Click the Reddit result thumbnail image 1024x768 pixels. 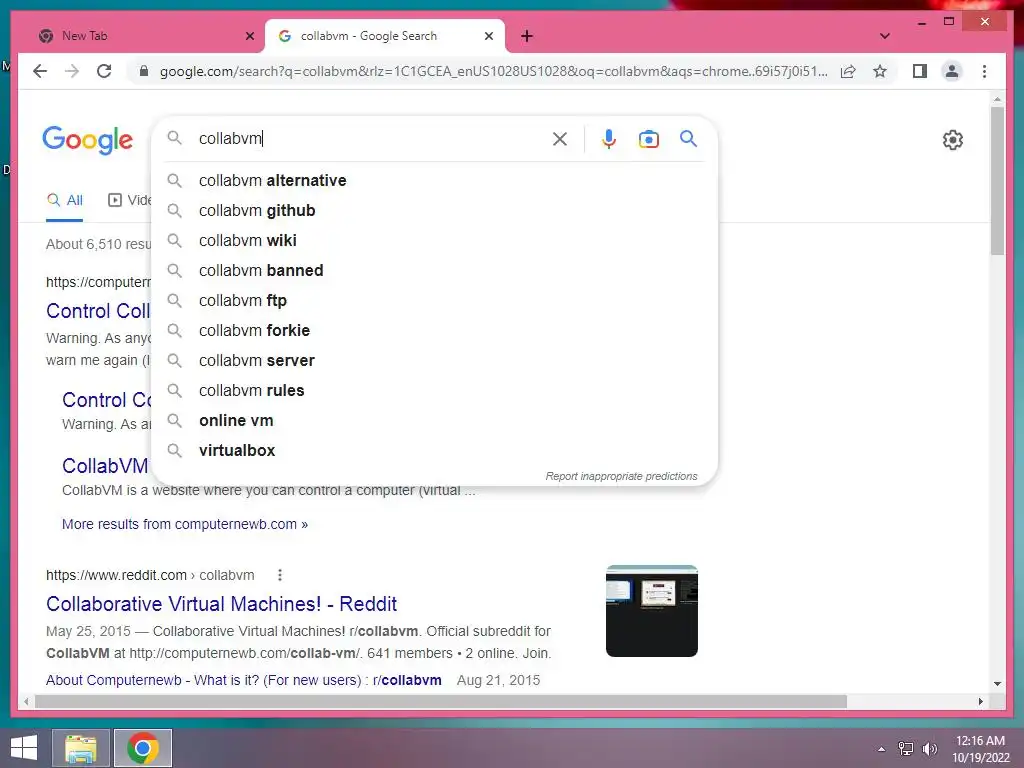[652, 611]
